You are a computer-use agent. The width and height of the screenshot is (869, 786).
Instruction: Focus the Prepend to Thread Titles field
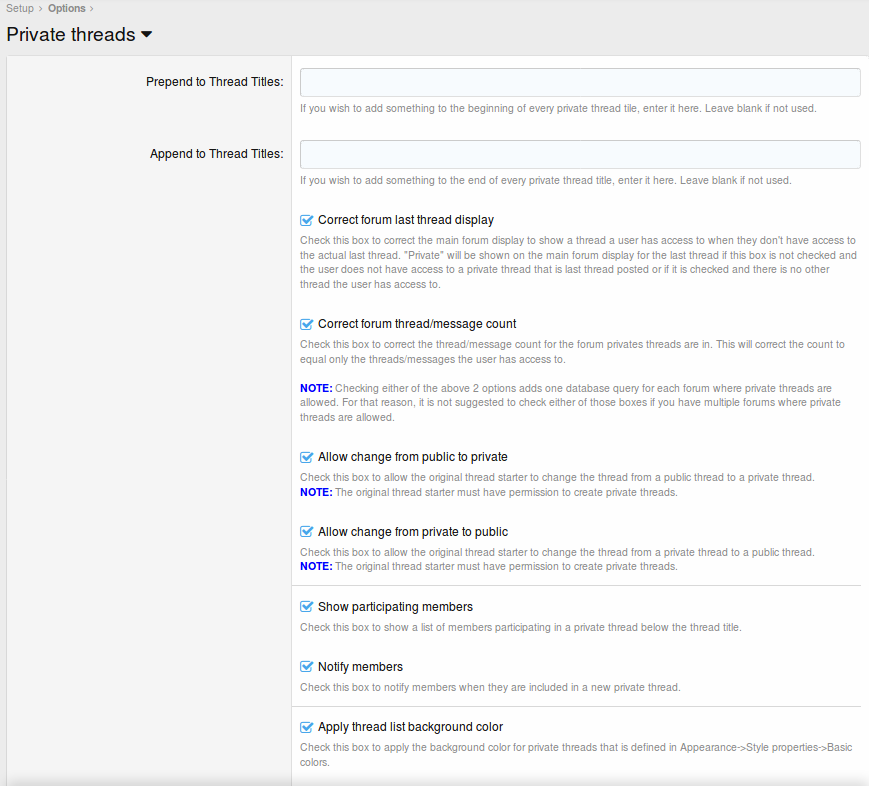click(580, 82)
